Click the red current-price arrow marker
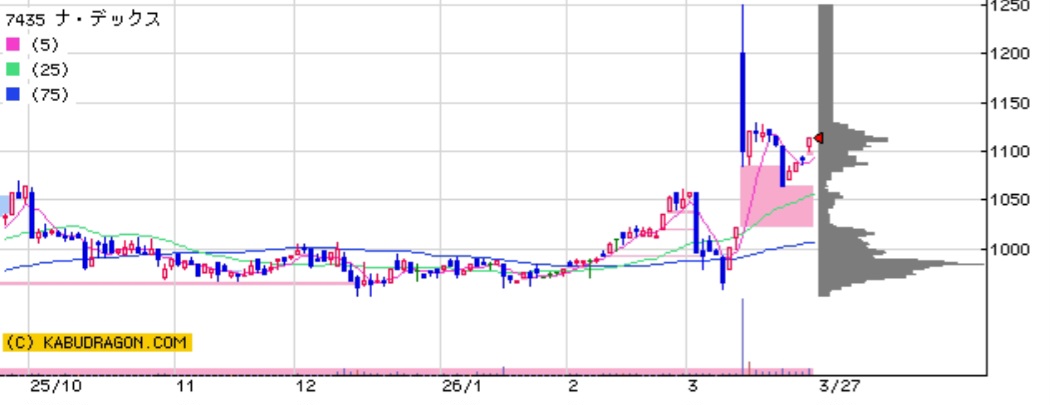The width and height of the screenshot is (1055, 405). (818, 138)
